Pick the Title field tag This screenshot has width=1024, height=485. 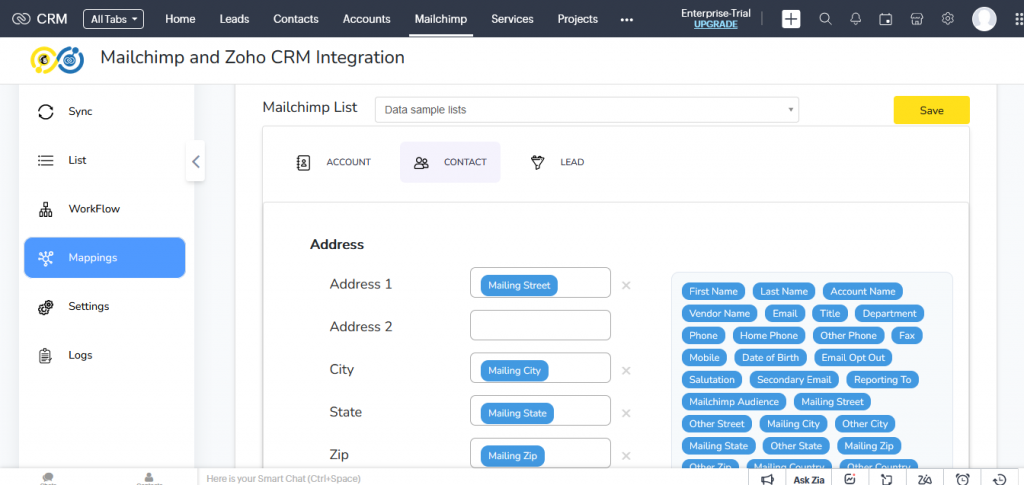coord(830,313)
